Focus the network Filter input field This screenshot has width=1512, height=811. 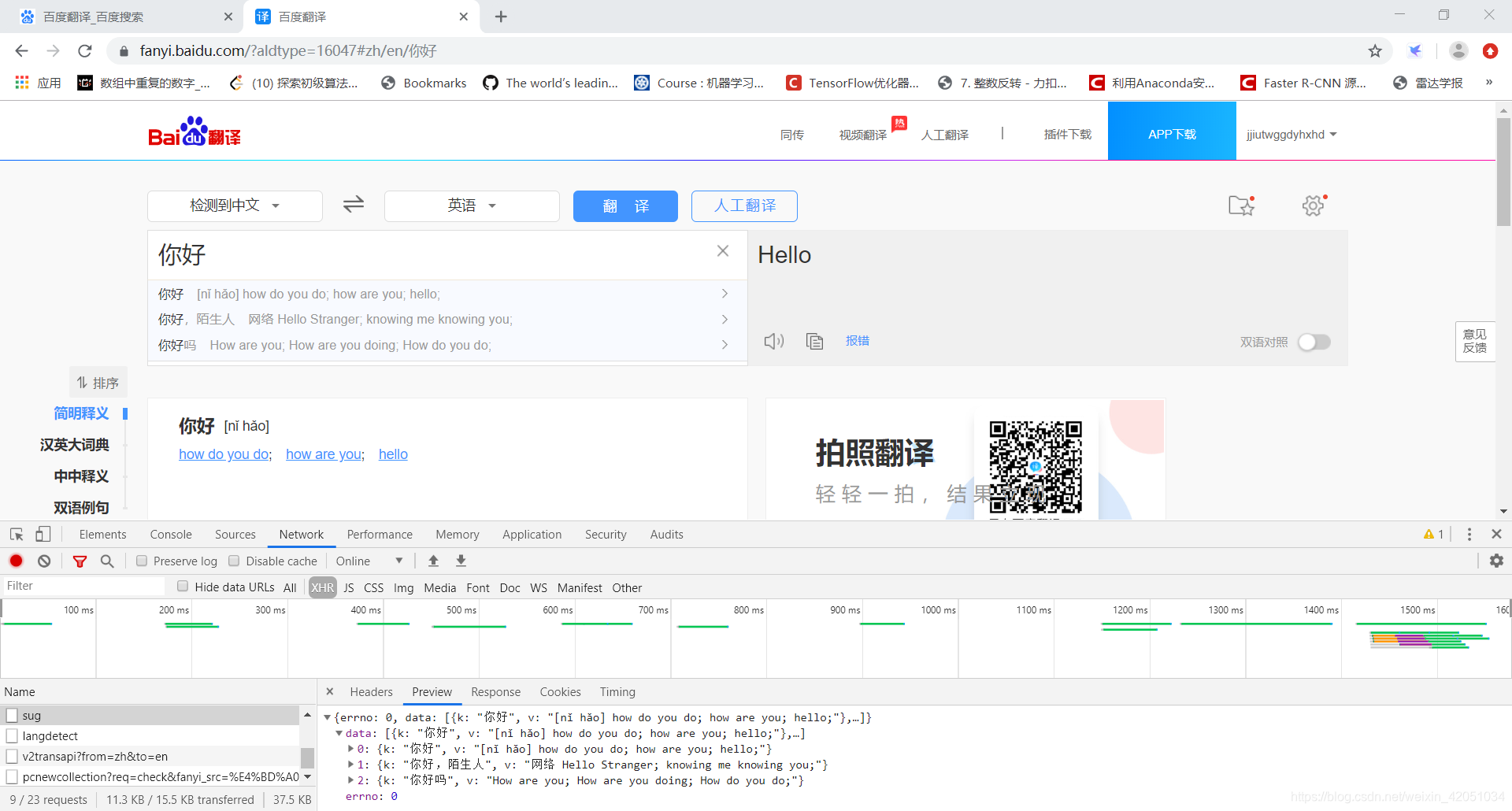(x=83, y=586)
